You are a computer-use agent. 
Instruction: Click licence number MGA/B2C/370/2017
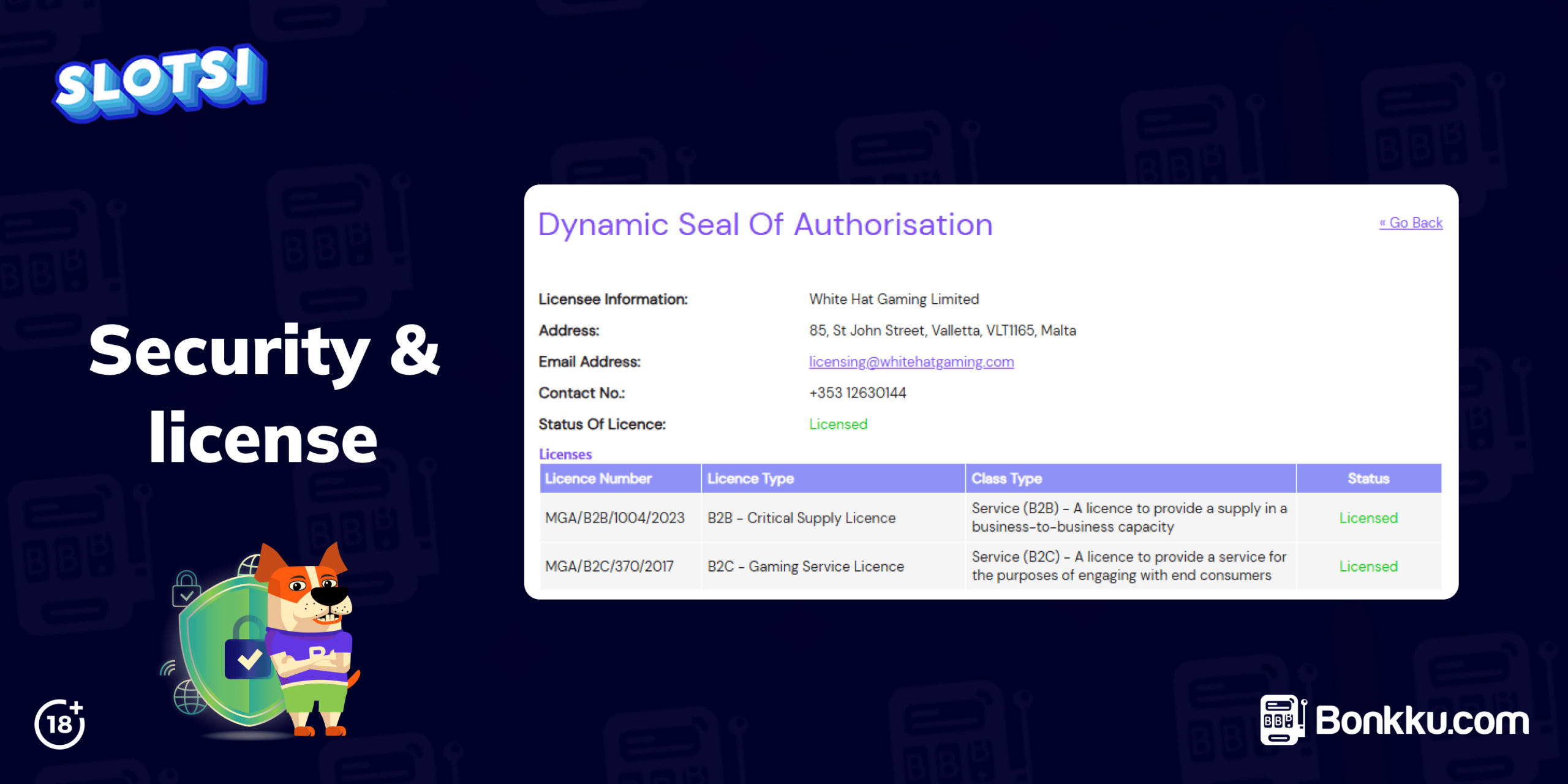pos(609,567)
